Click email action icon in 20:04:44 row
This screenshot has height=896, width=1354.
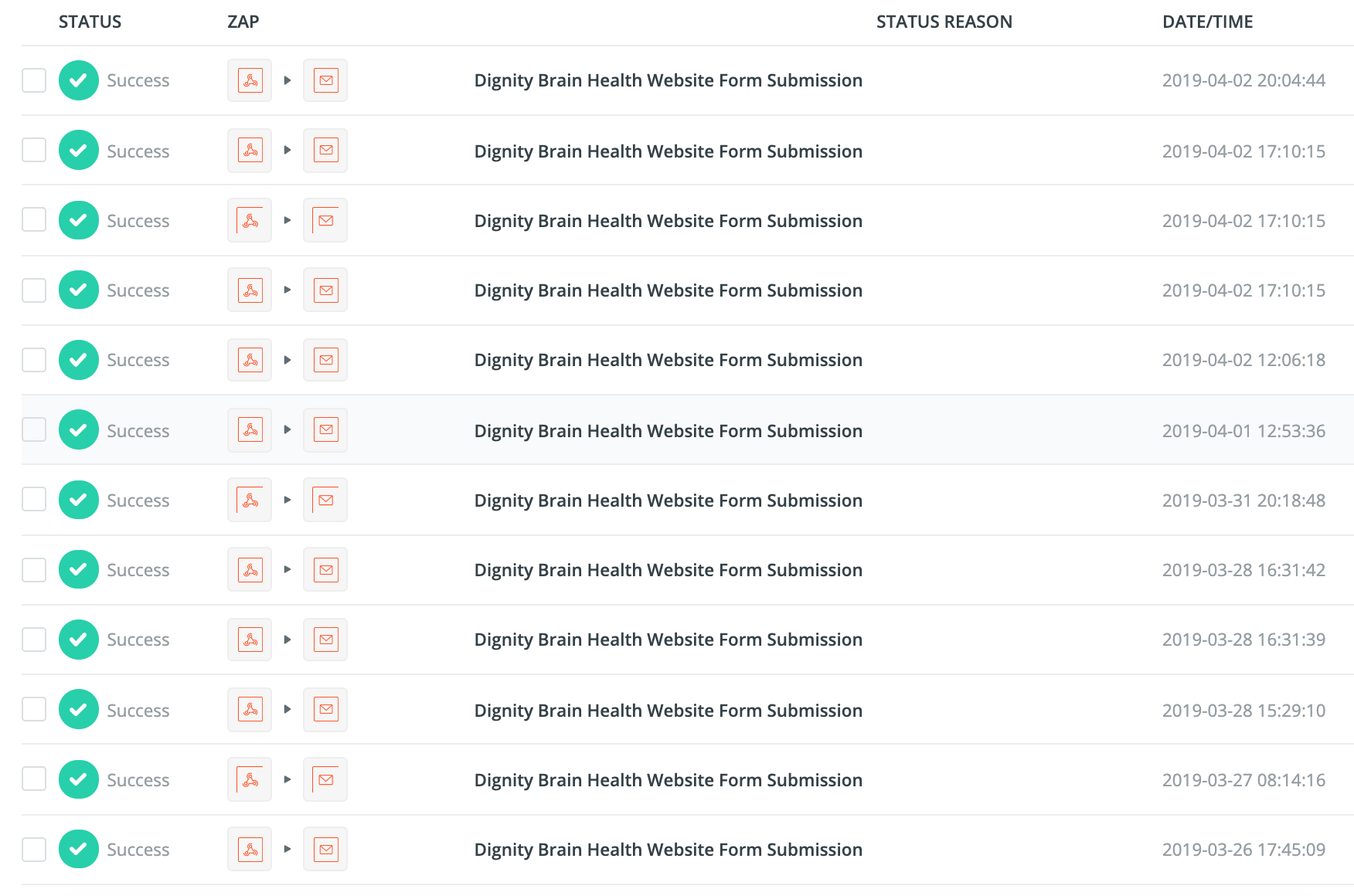pyautogui.click(x=325, y=80)
